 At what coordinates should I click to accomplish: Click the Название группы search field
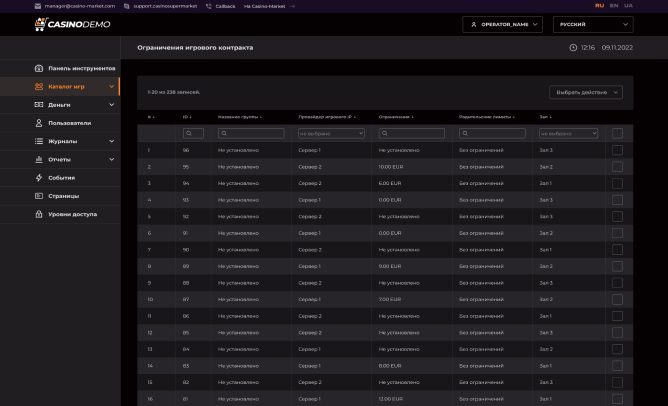click(x=254, y=133)
